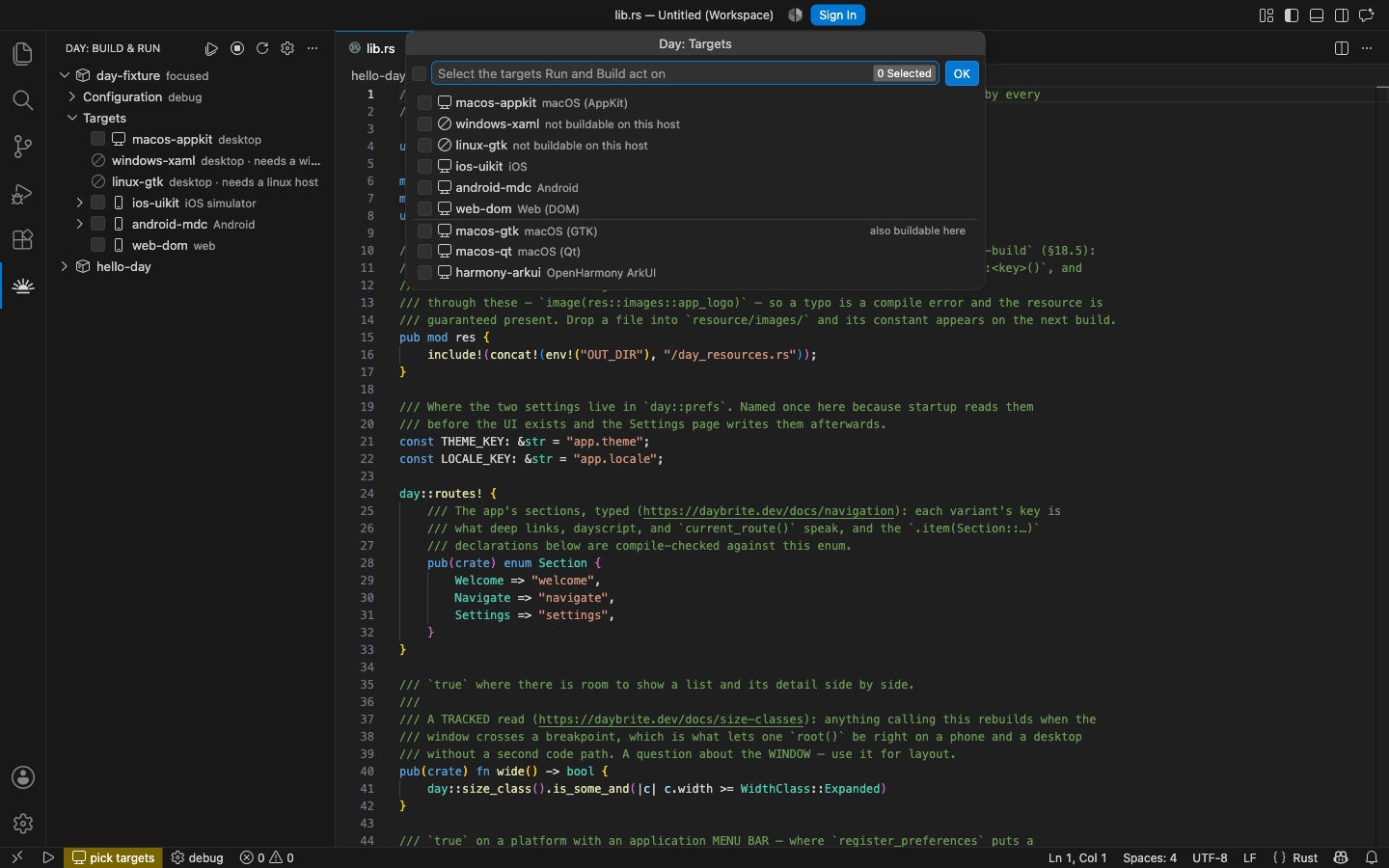Viewport: 1389px width, 868px height.
Task: Open Source Control view
Action: pyautogui.click(x=23, y=147)
